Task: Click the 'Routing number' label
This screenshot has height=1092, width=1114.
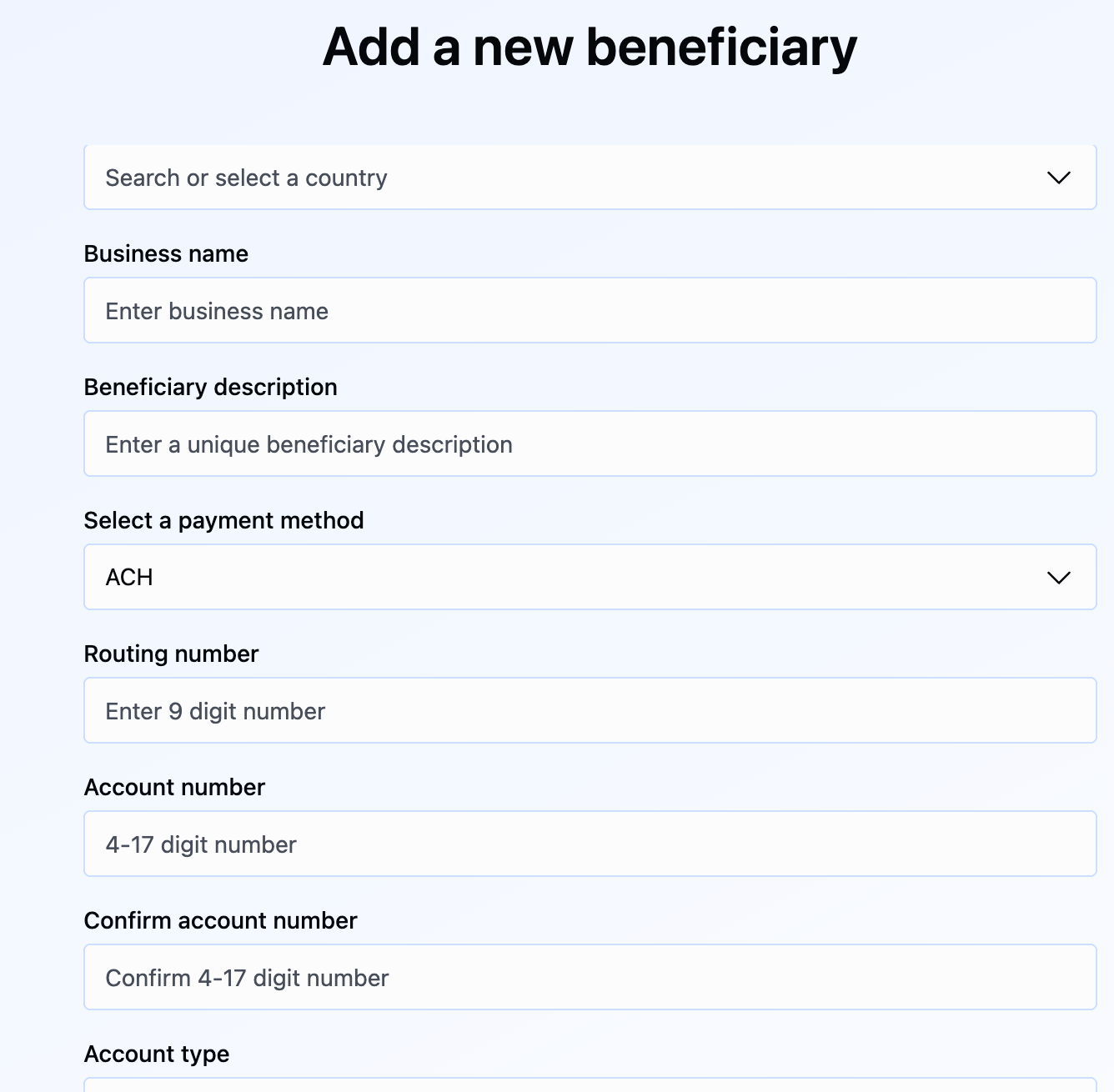Action: [171, 654]
